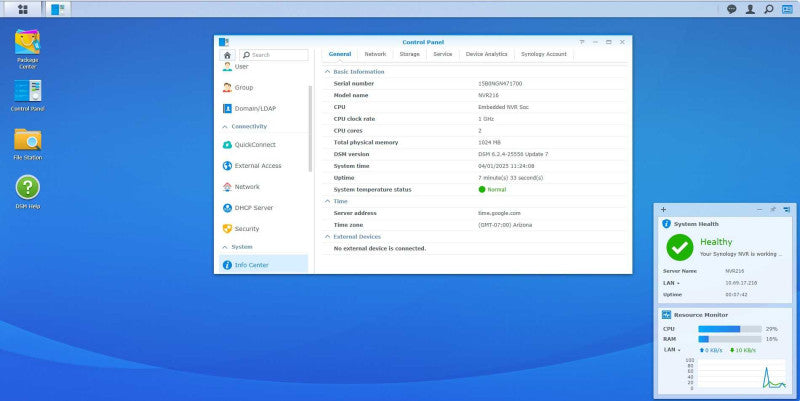This screenshot has width=800, height=401.
Task: Switch to the Network tab
Action: (x=375, y=54)
